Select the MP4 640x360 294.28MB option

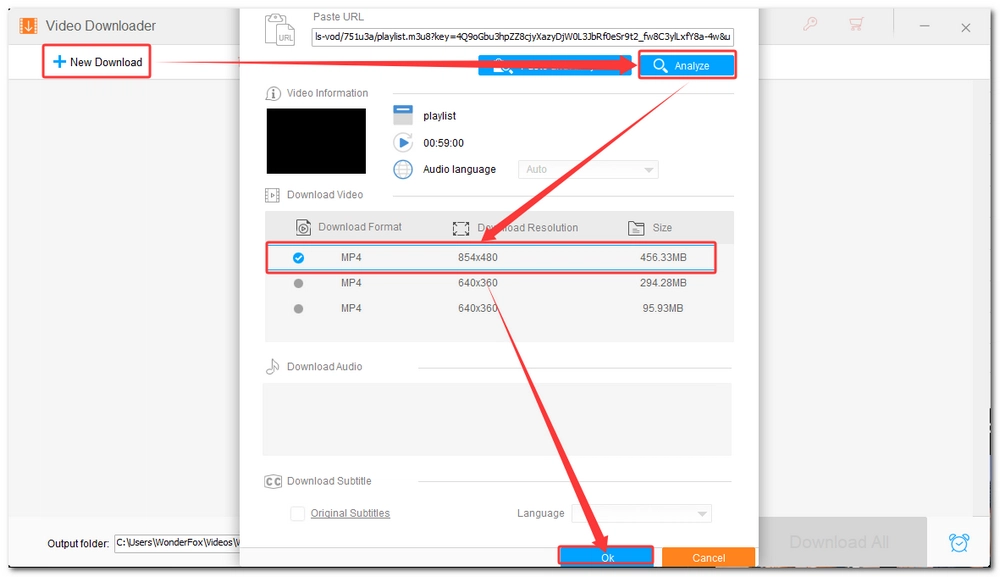tap(298, 283)
